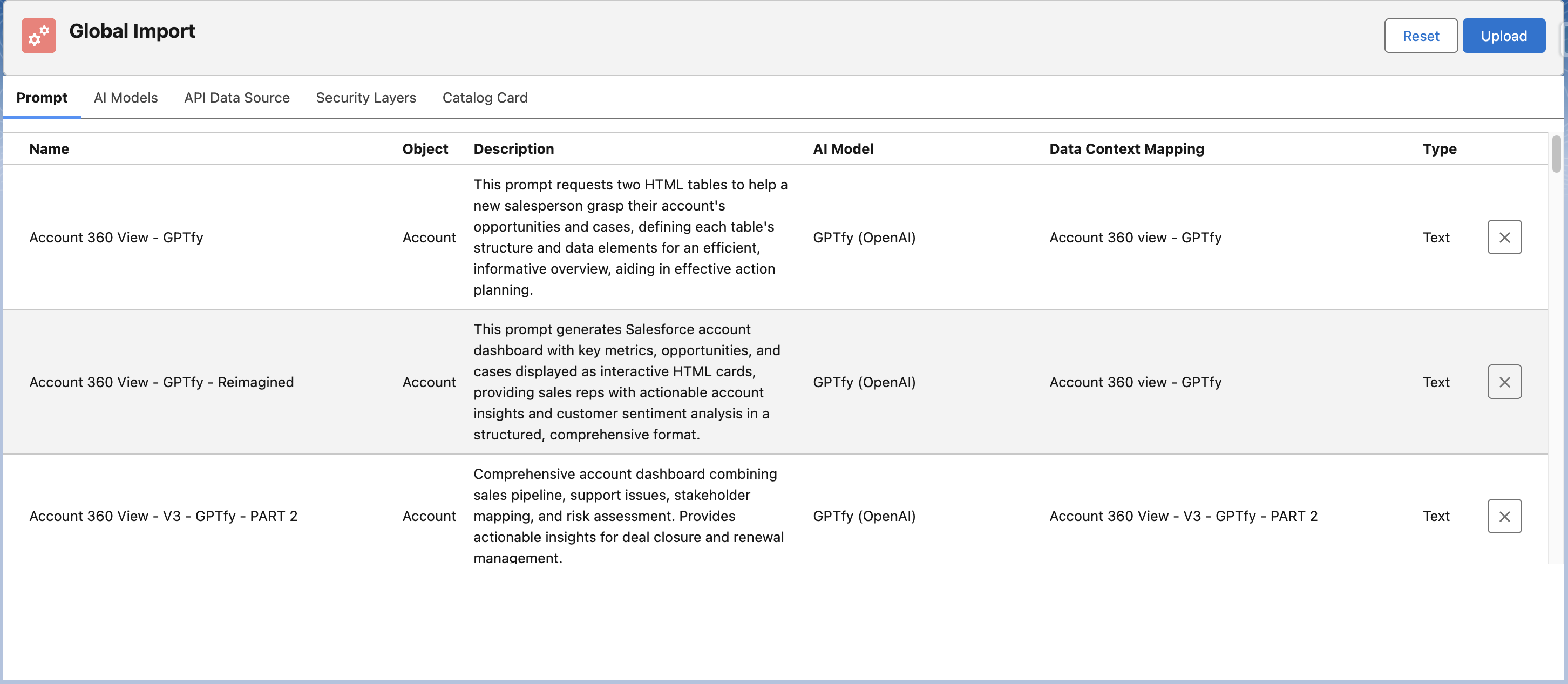Go to the Catalog Card tab

[485, 97]
